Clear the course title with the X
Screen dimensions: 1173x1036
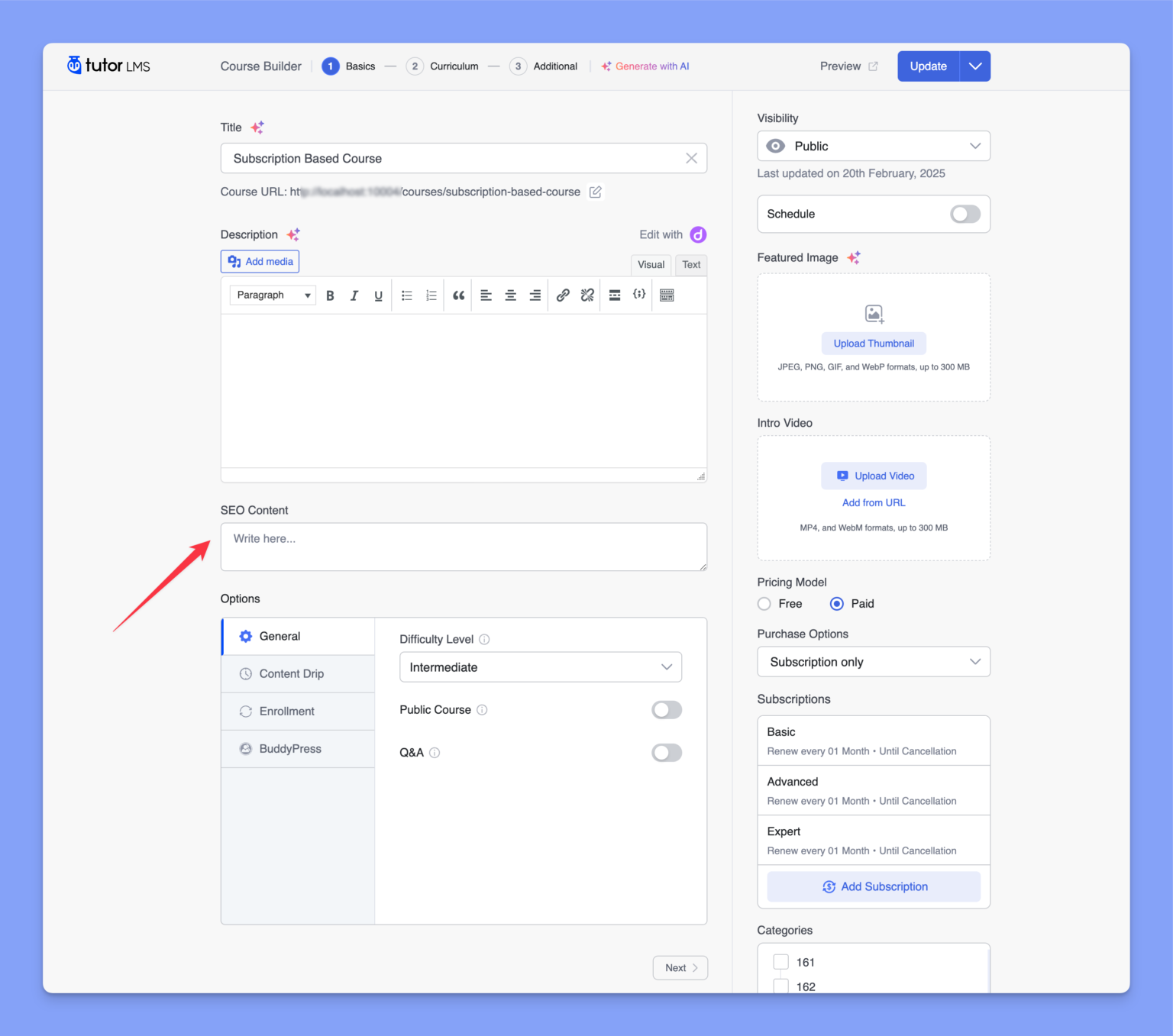point(691,158)
